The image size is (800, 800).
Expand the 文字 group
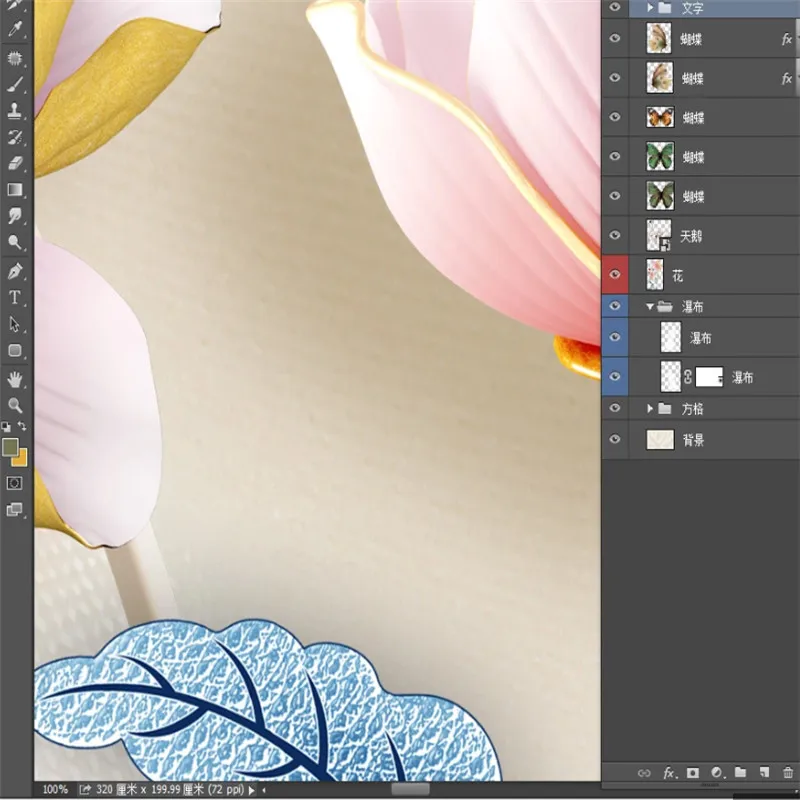click(x=650, y=8)
